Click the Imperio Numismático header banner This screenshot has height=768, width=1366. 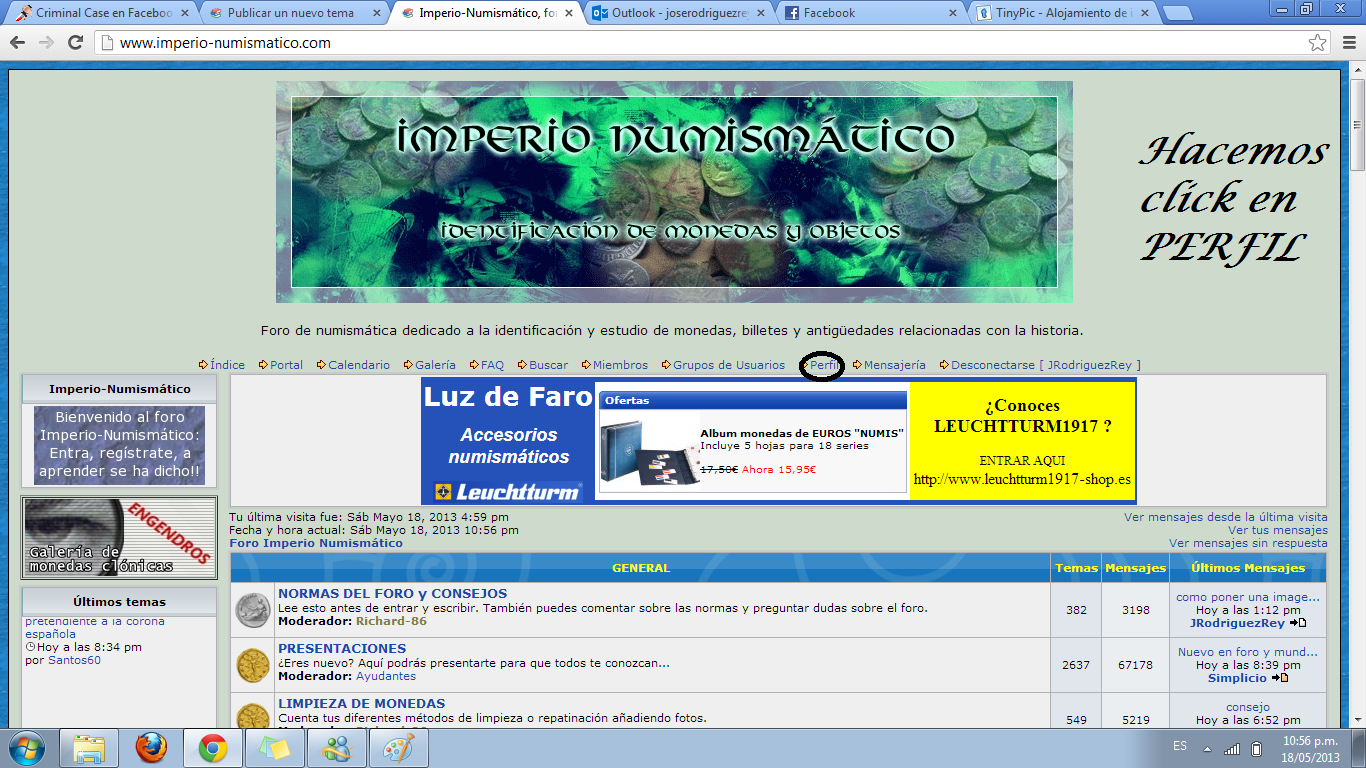[x=674, y=192]
